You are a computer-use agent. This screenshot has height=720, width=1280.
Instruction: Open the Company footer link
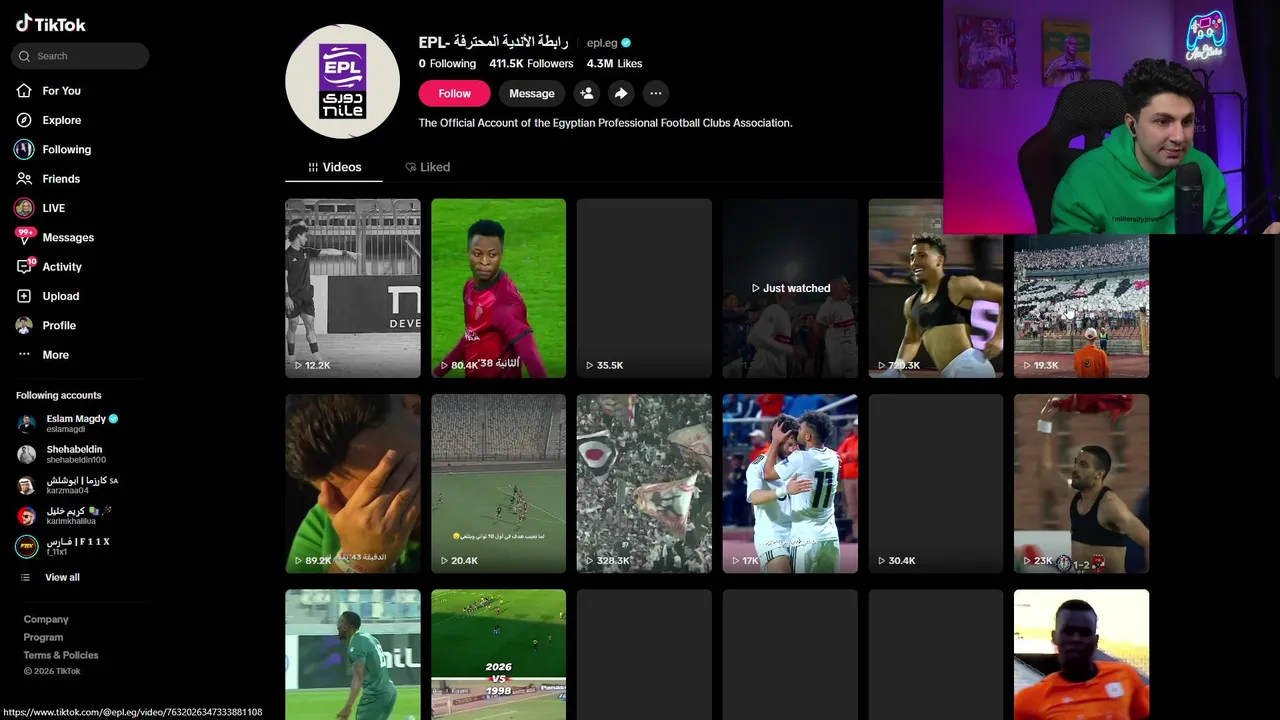click(46, 620)
